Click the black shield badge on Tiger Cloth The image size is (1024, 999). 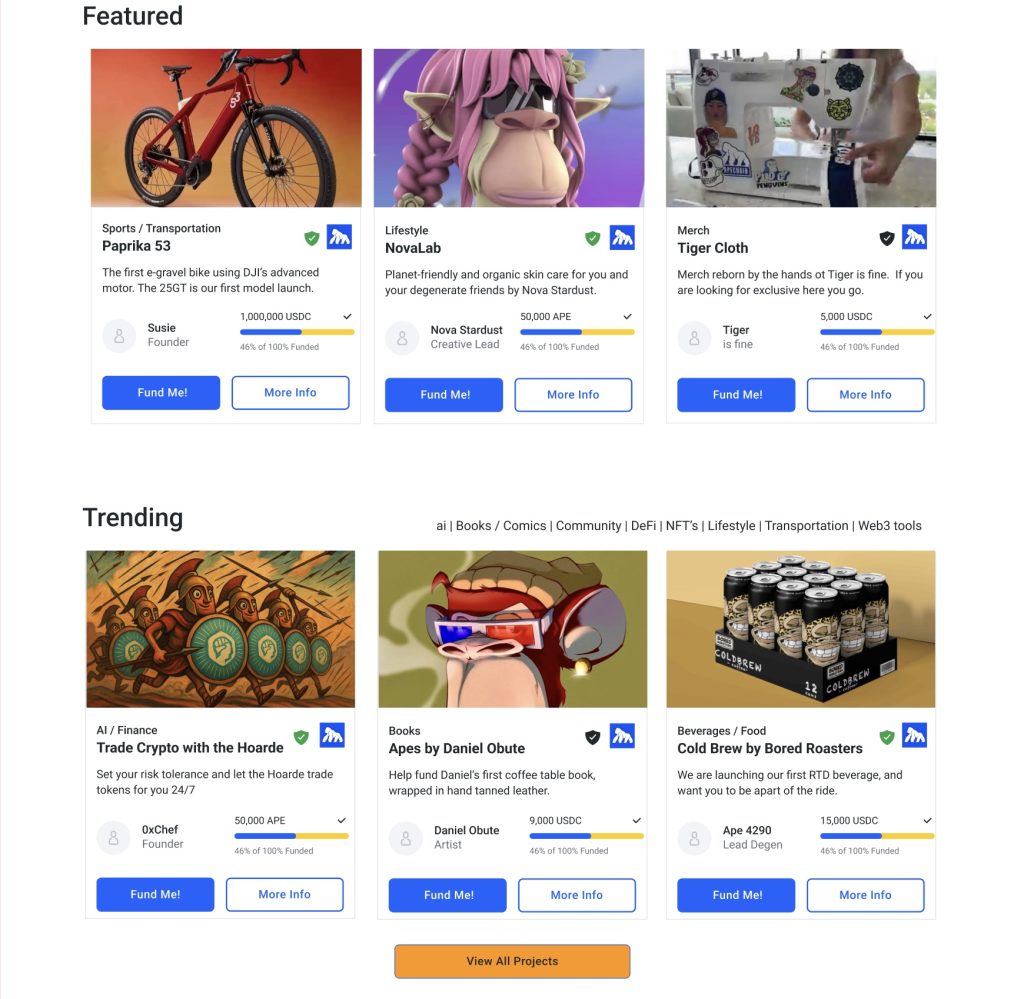[x=886, y=238]
